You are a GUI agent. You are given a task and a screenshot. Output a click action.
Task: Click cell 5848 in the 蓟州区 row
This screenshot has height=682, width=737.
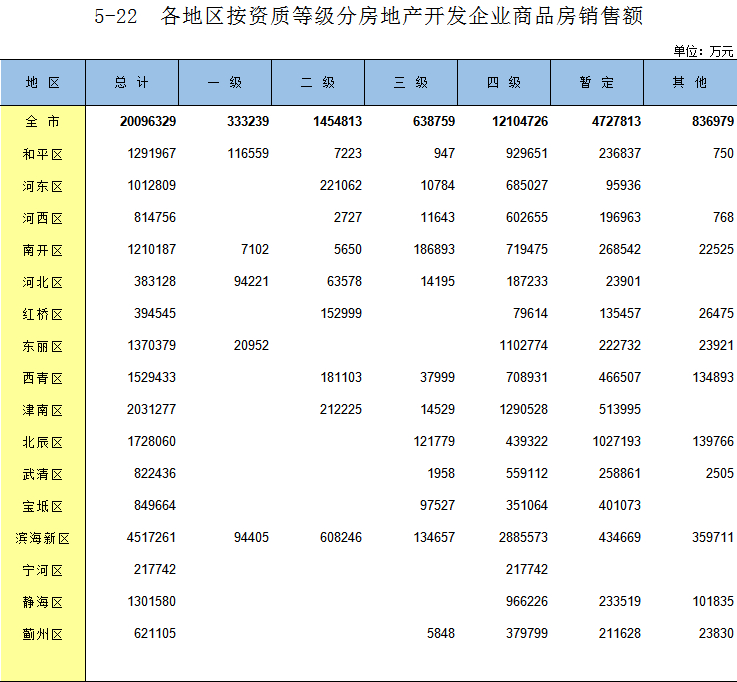coord(441,633)
